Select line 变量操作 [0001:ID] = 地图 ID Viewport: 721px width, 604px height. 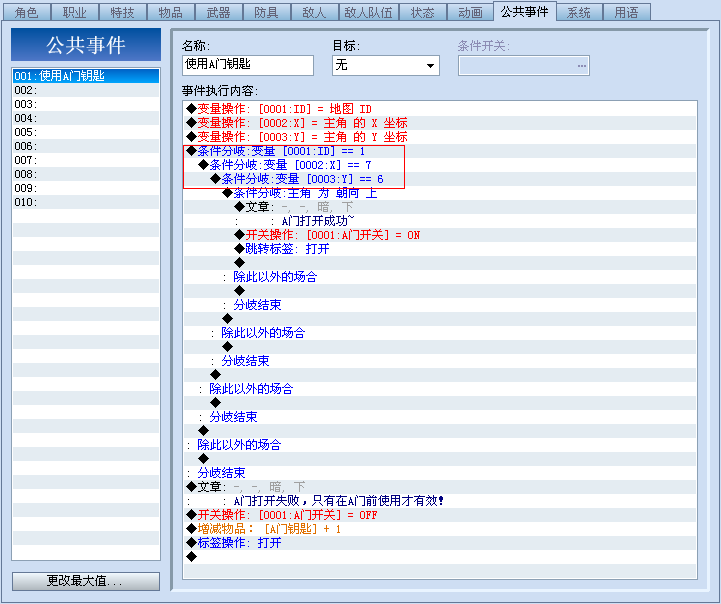(440, 109)
